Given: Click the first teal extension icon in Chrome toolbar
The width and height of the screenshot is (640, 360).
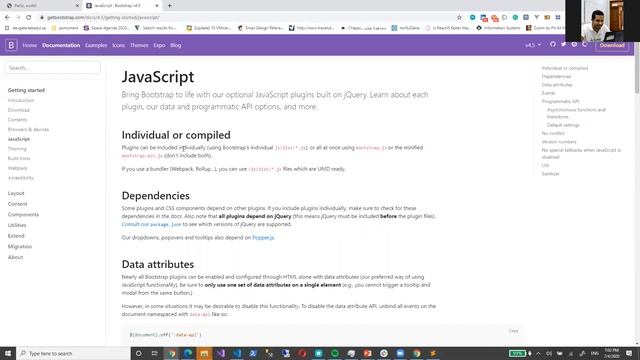Looking at the screenshot, I should 472,18.
